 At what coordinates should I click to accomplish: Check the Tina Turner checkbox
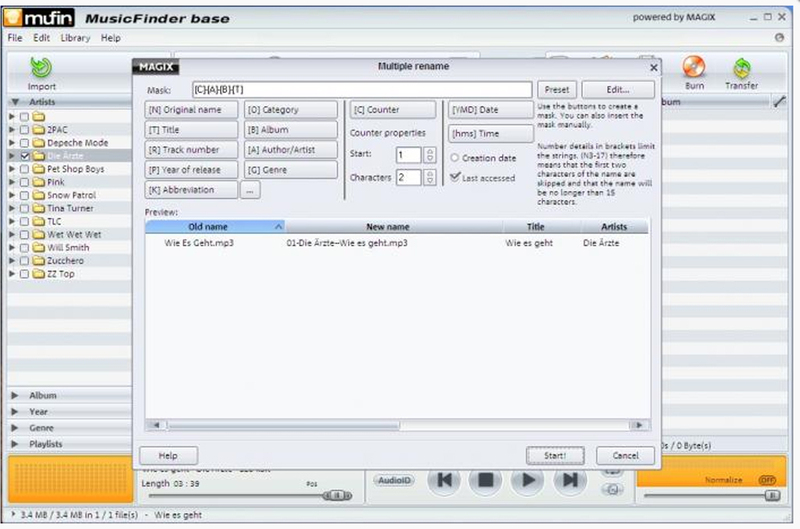tap(24, 208)
